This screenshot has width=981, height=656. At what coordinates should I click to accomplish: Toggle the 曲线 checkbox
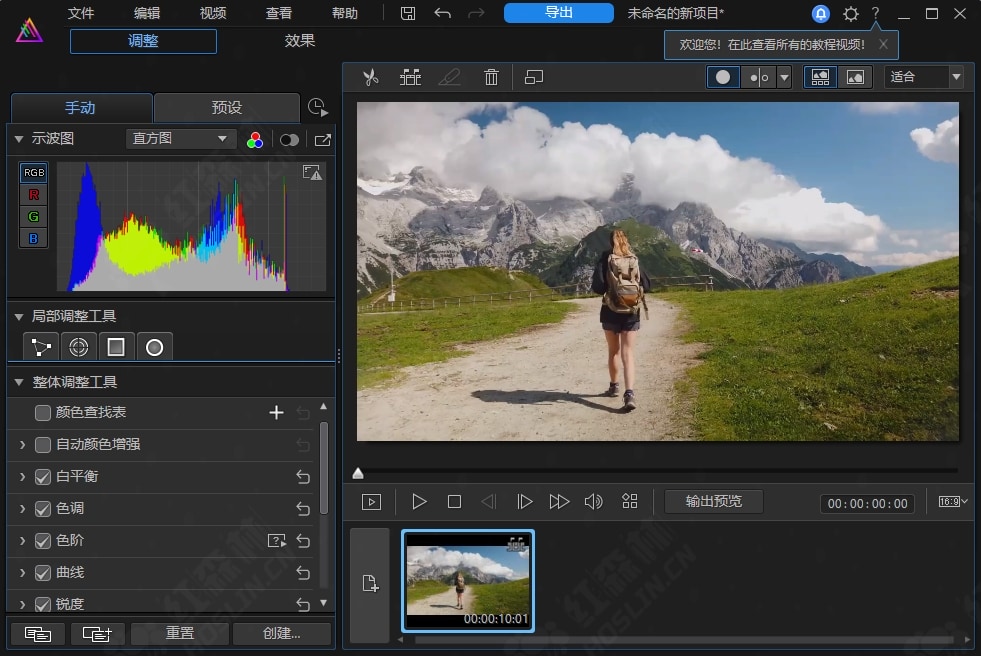point(43,573)
